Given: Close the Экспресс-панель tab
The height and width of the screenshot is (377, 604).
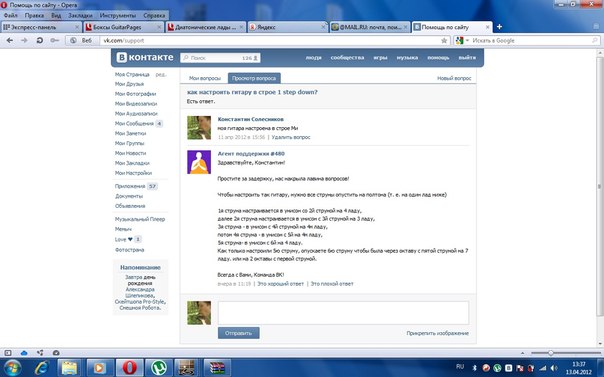Looking at the screenshot, I should pos(77,27).
